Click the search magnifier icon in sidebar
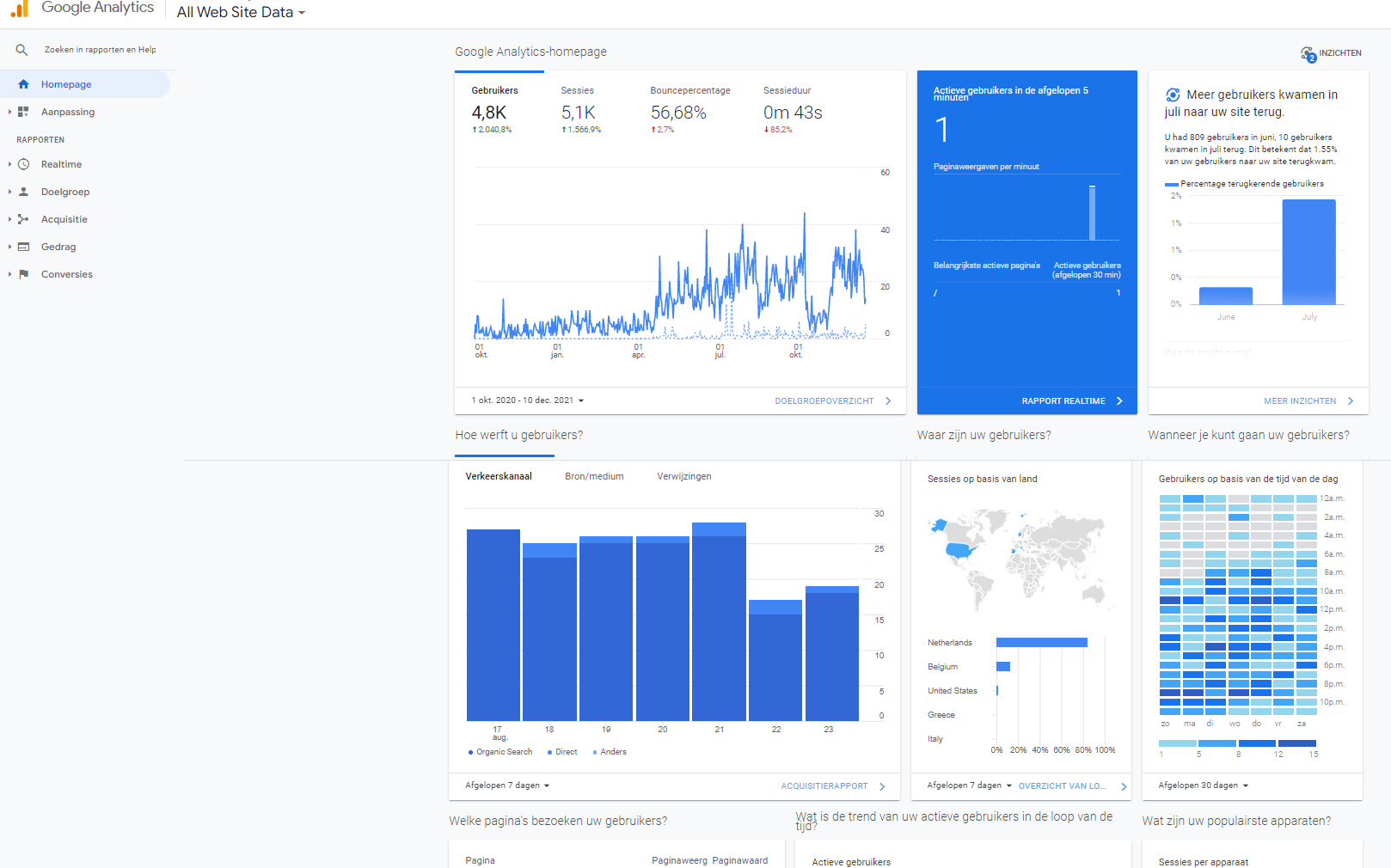Image resolution: width=1391 pixels, height=868 pixels. point(21,50)
